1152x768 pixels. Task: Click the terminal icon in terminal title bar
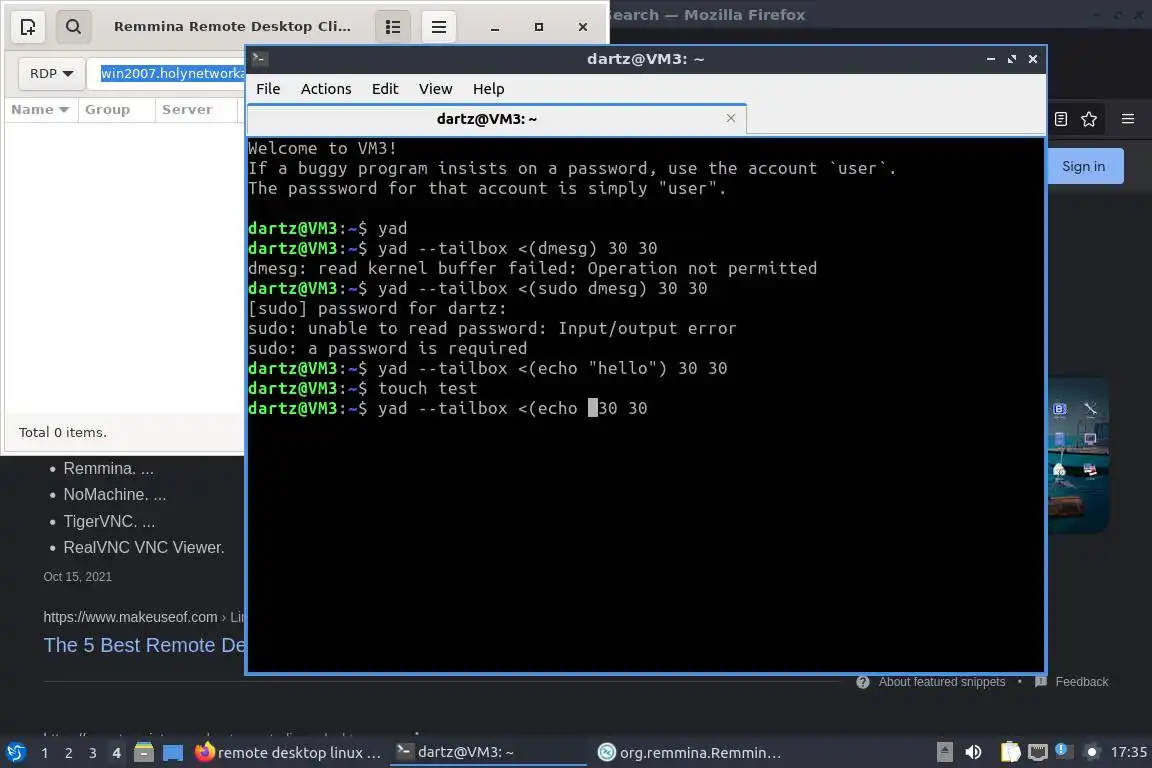click(x=259, y=59)
